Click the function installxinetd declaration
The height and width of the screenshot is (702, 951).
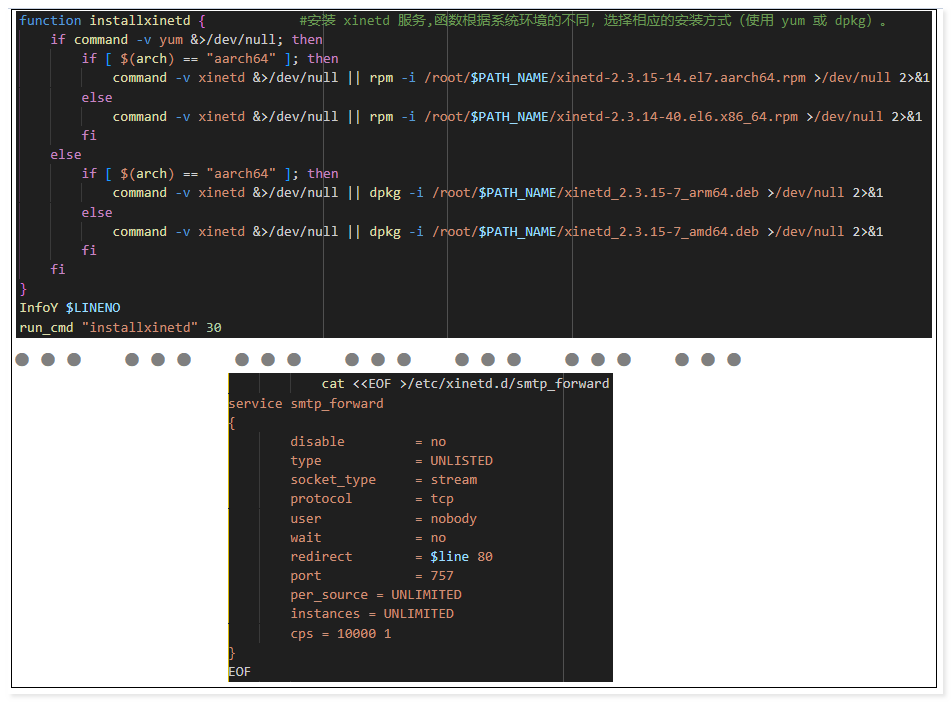click(x=112, y=20)
